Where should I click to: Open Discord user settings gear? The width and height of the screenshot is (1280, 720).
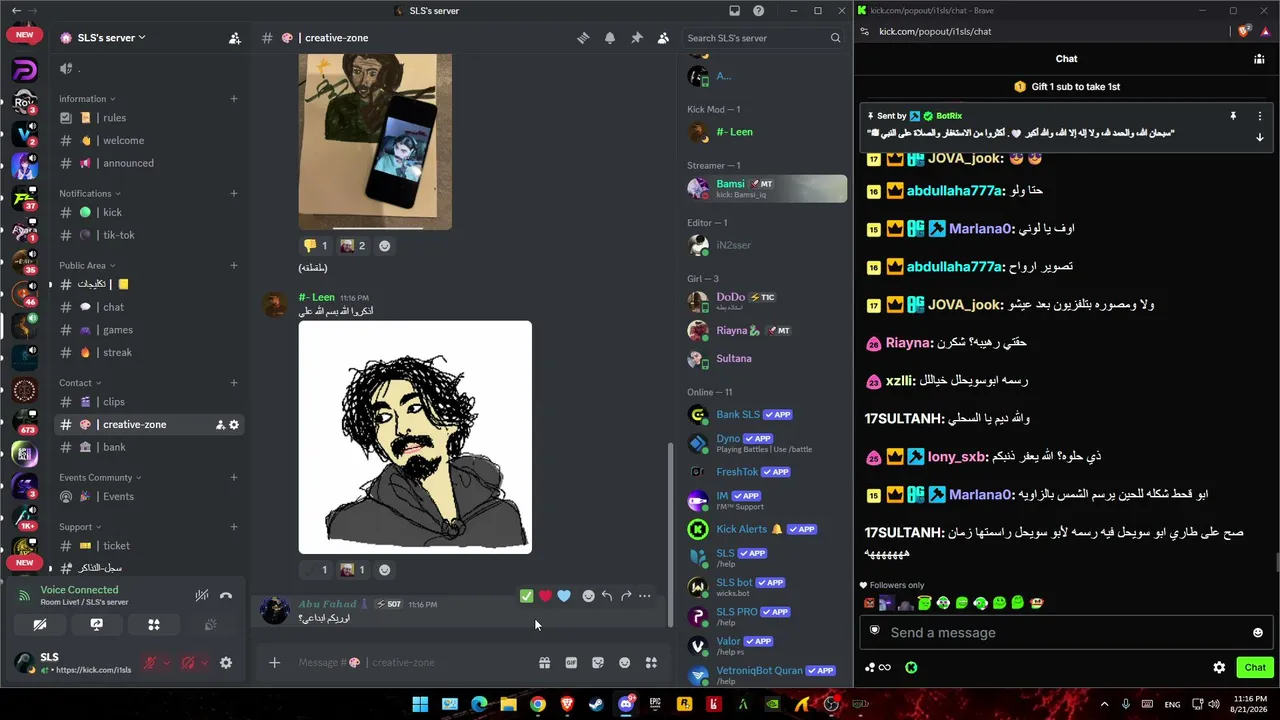226,663
